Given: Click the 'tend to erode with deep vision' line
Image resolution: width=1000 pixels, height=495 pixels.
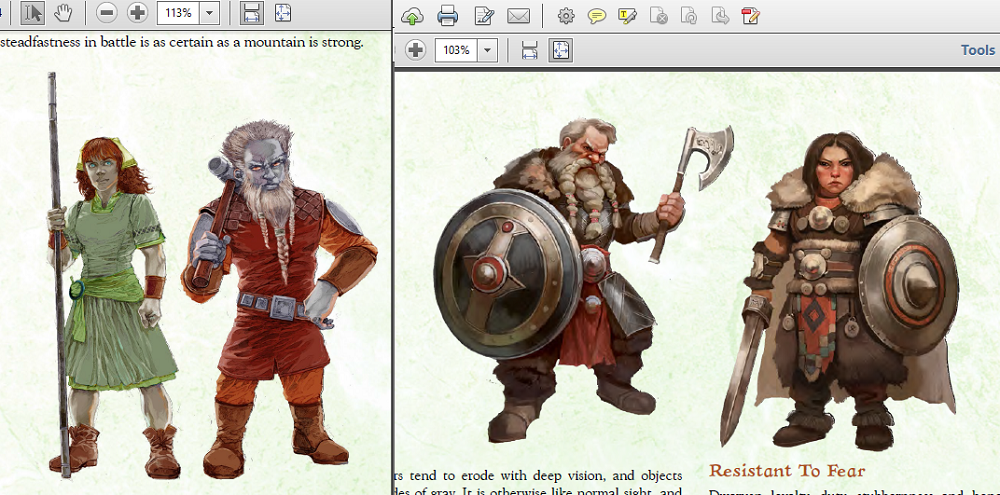Looking at the screenshot, I should pos(539,476).
